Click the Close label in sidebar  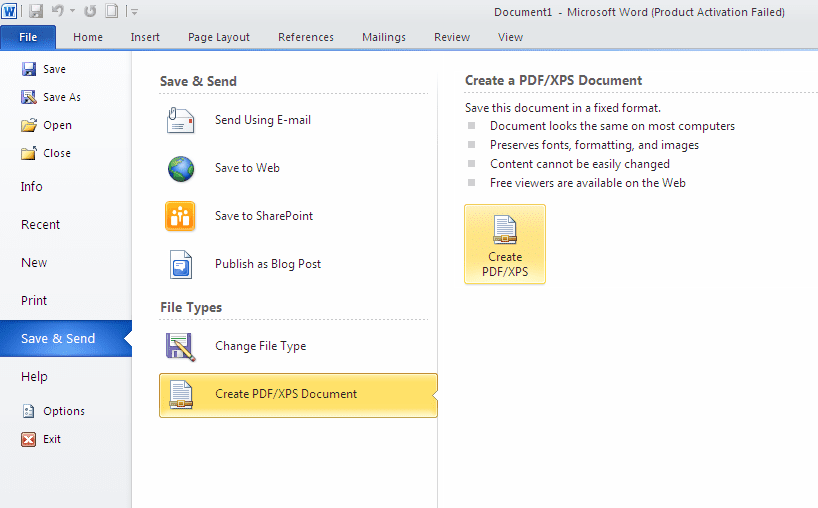coord(57,153)
